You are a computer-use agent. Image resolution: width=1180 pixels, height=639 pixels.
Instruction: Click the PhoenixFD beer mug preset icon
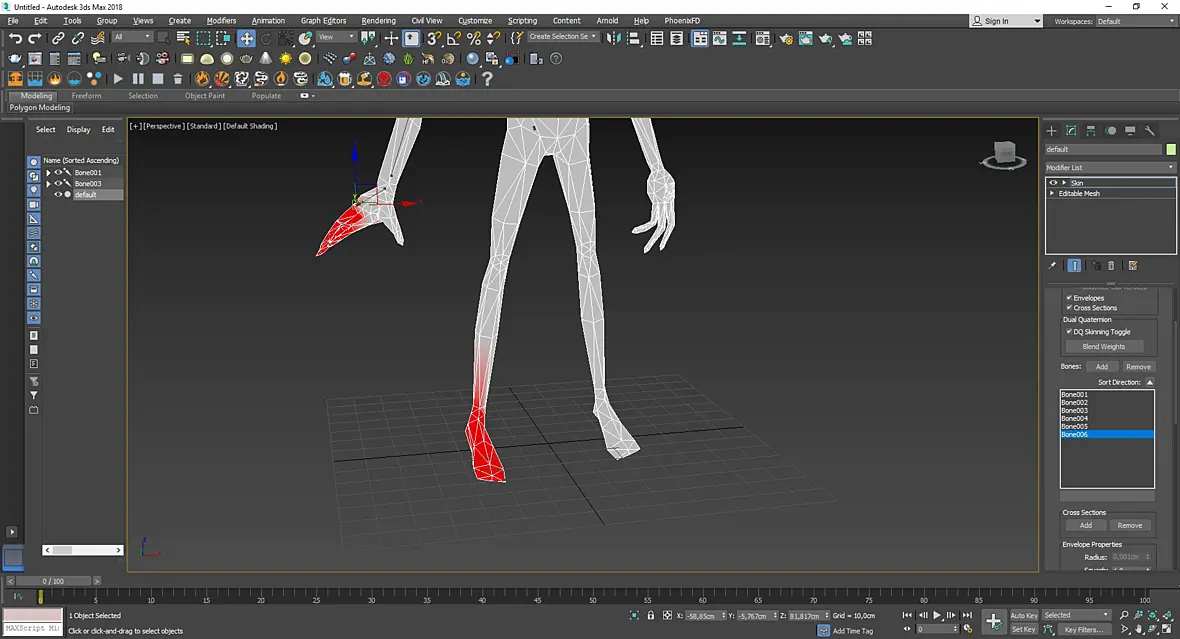345,78
